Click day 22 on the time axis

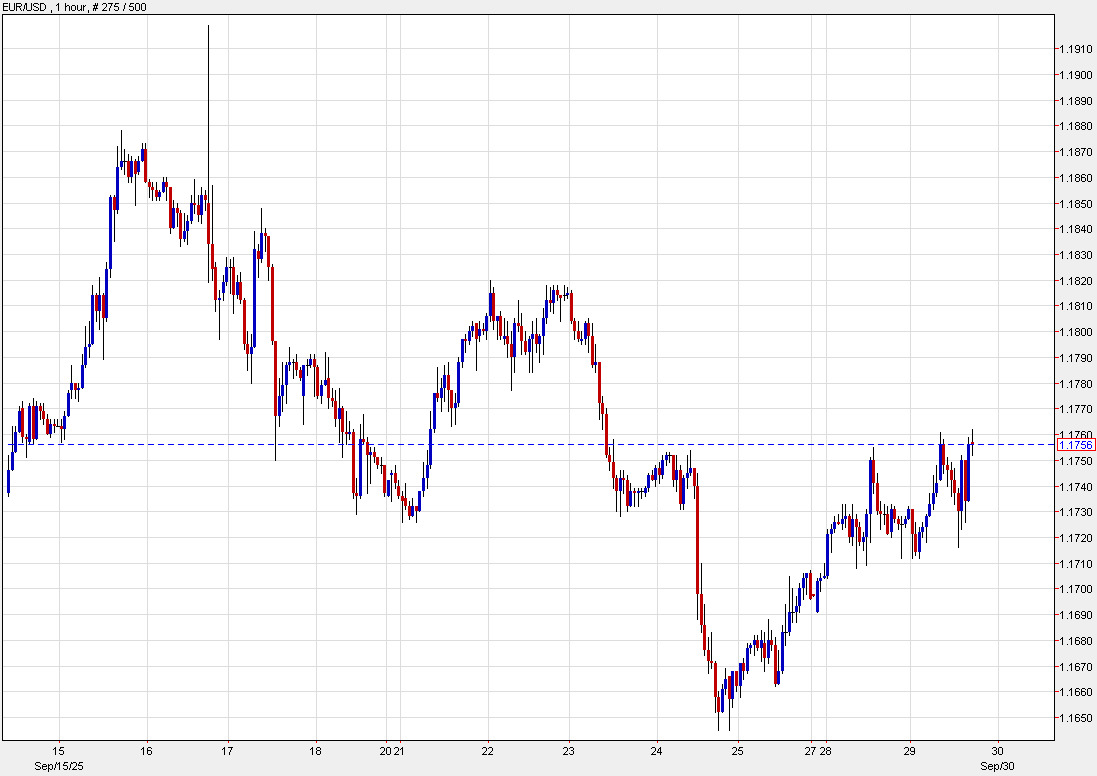[487, 750]
